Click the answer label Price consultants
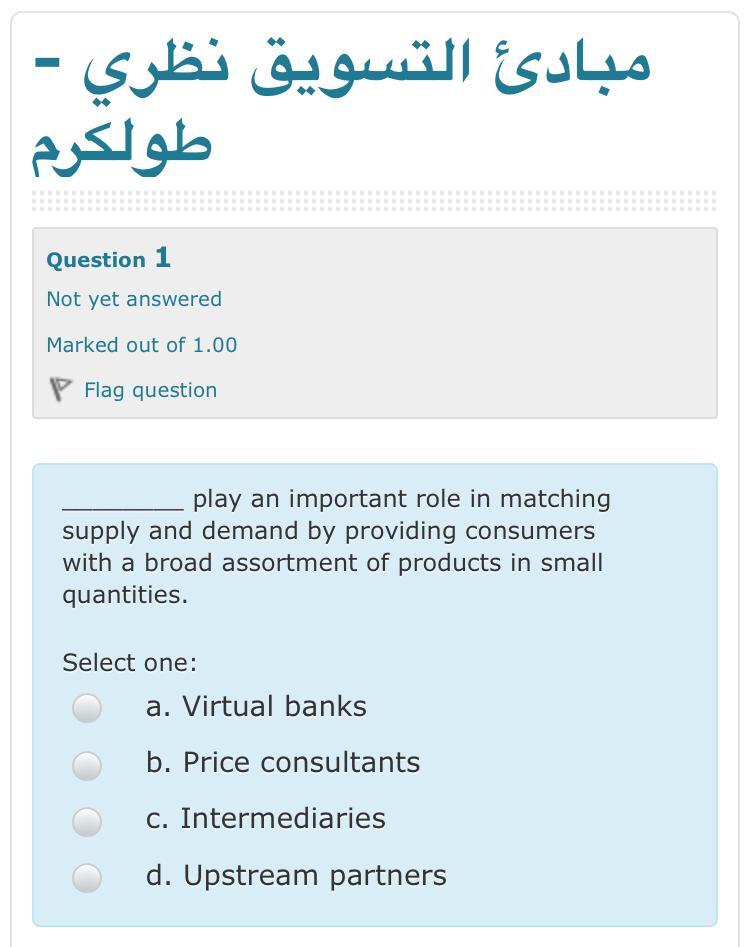750x947 pixels. coord(283,762)
